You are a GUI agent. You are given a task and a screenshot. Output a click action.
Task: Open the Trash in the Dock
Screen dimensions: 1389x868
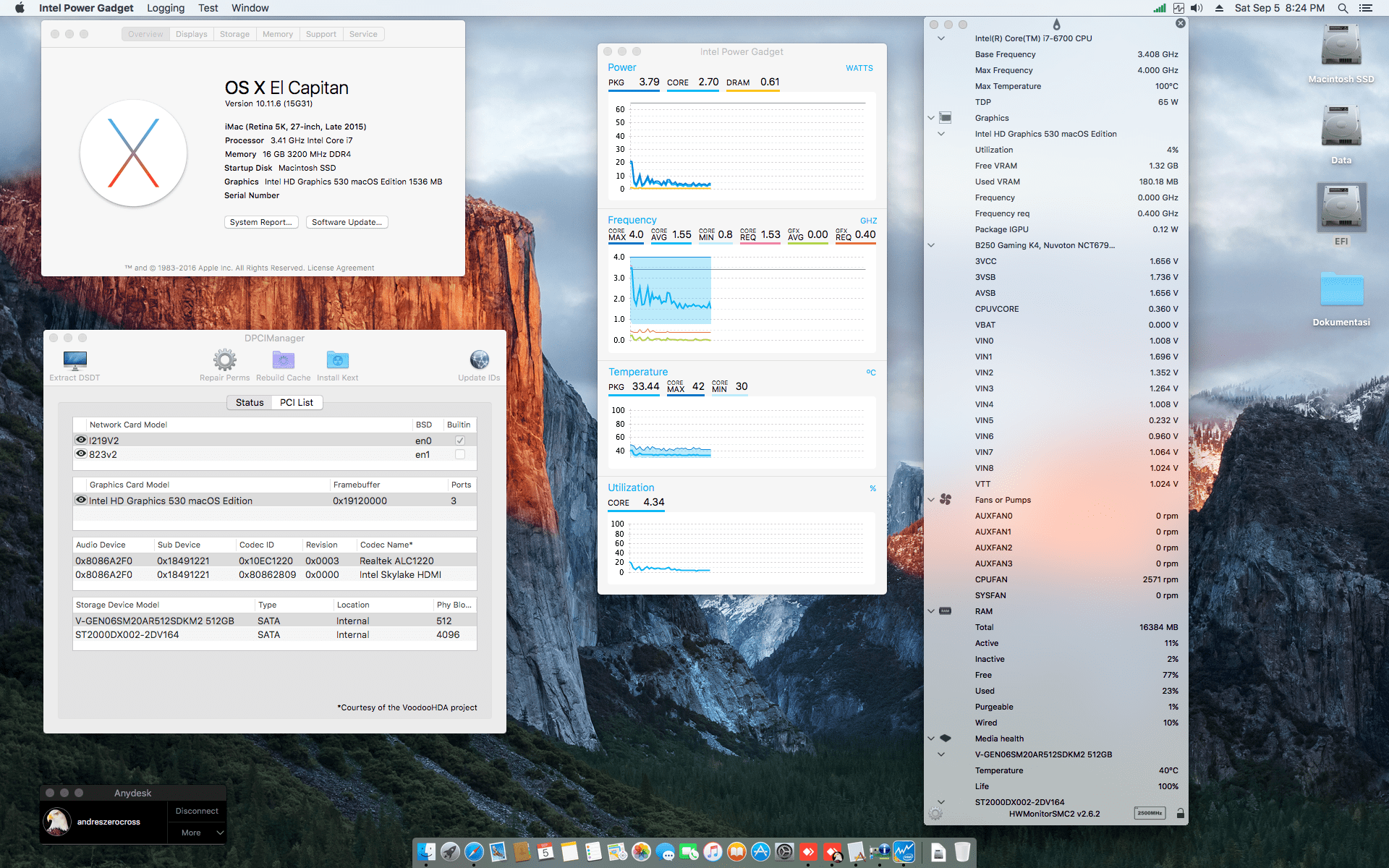pos(962,852)
